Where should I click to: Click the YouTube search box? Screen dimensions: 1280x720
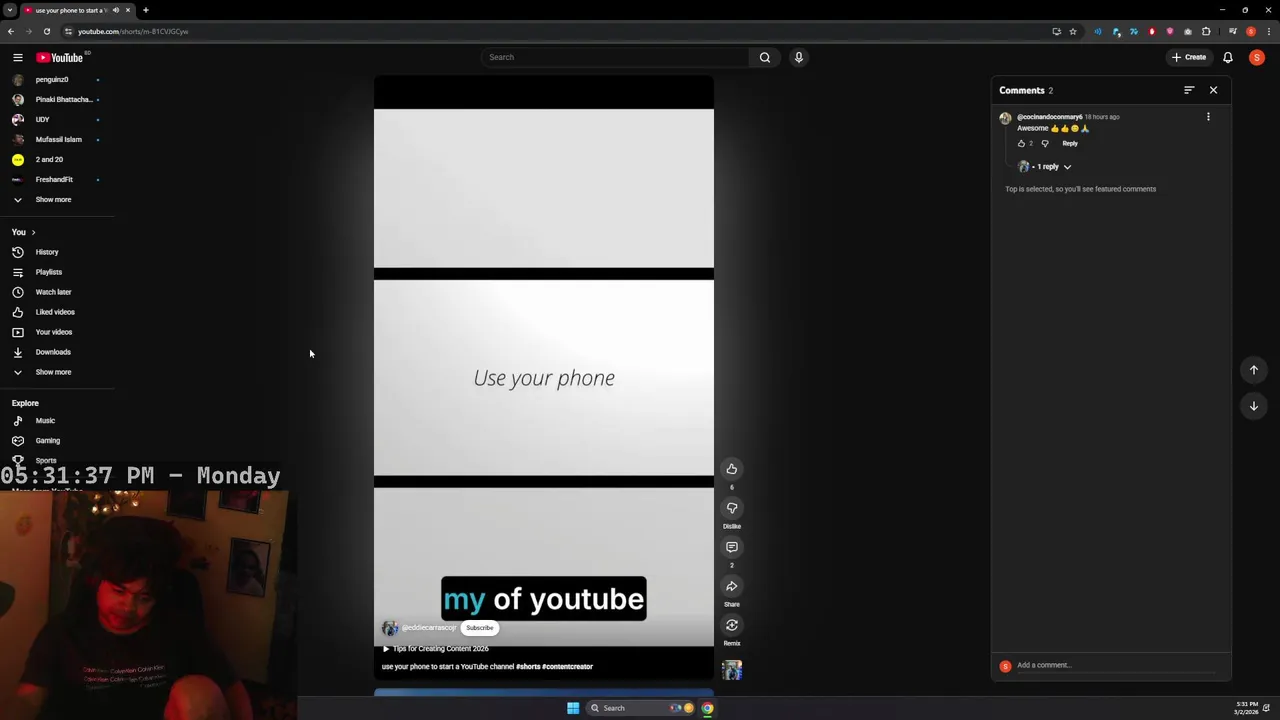[614, 57]
